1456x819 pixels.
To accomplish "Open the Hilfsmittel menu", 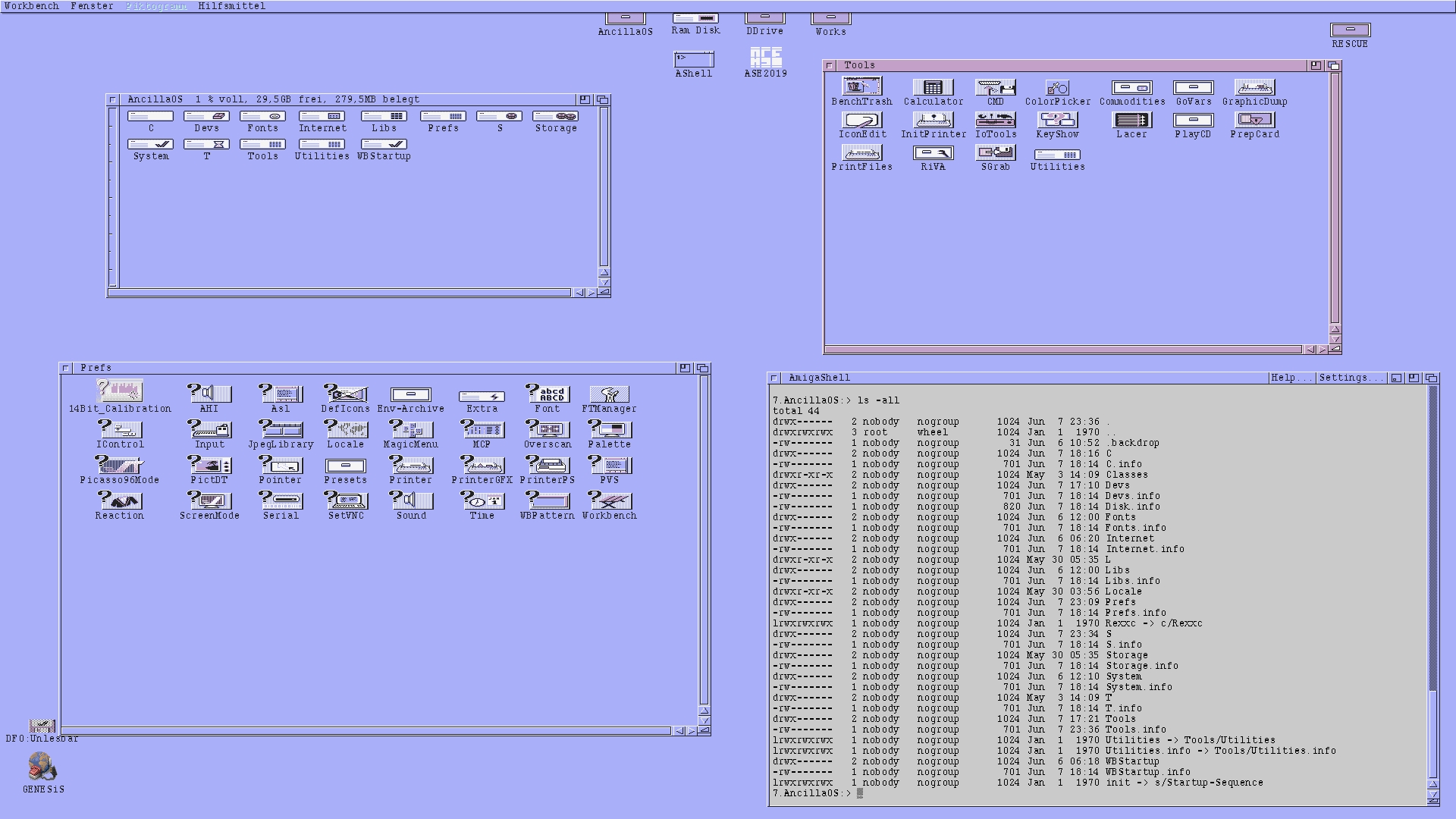I will click(x=231, y=6).
